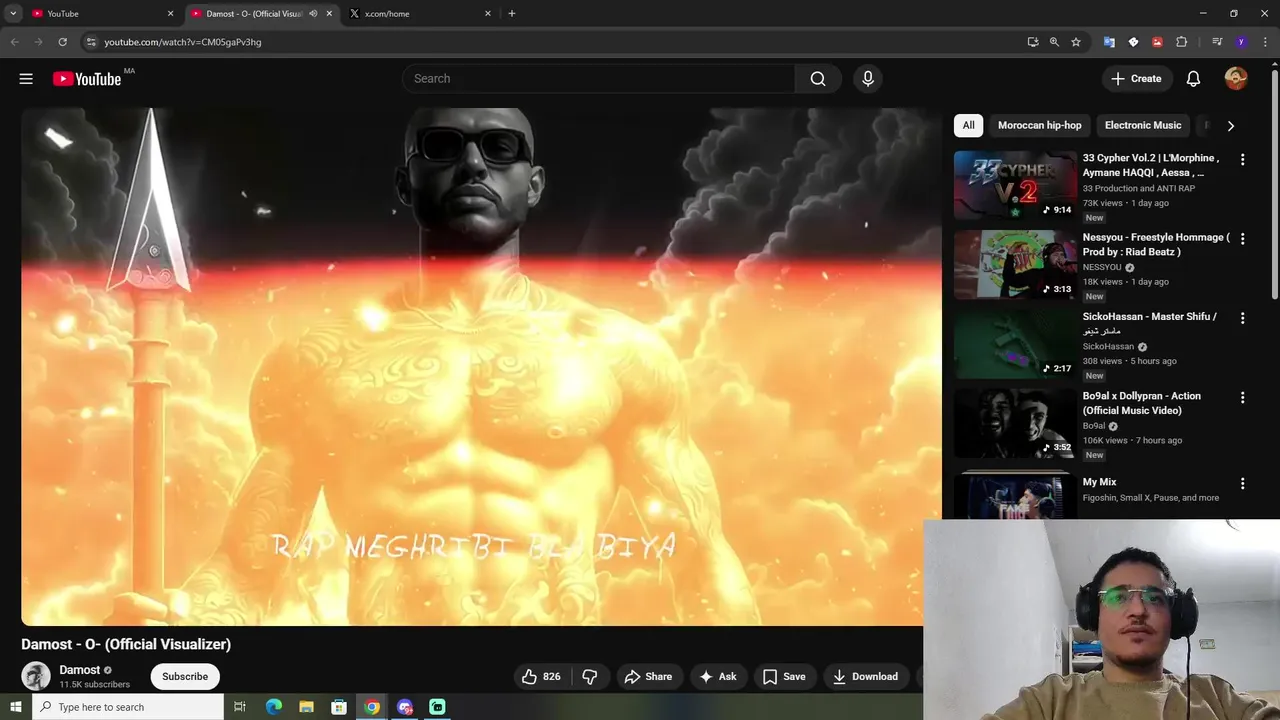
Task: Open the tab search dropdown arrow
Action: [13, 14]
